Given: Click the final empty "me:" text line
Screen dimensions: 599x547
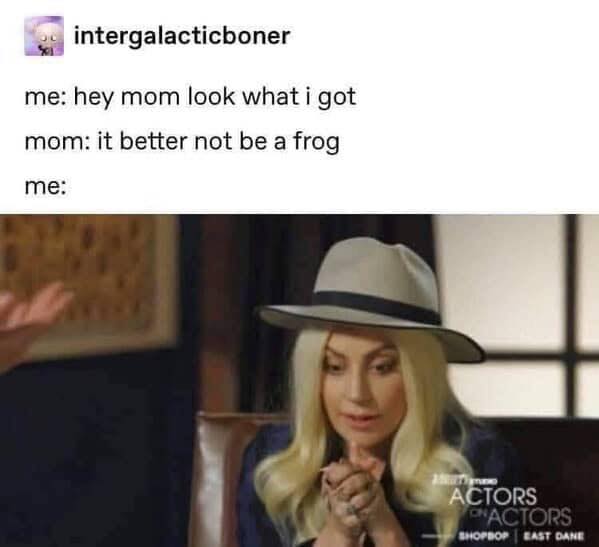Looking at the screenshot, I should pos(45,187).
